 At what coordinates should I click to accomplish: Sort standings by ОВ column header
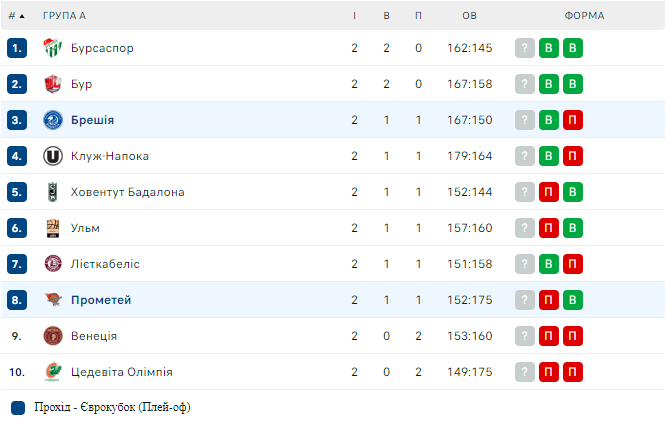click(470, 16)
